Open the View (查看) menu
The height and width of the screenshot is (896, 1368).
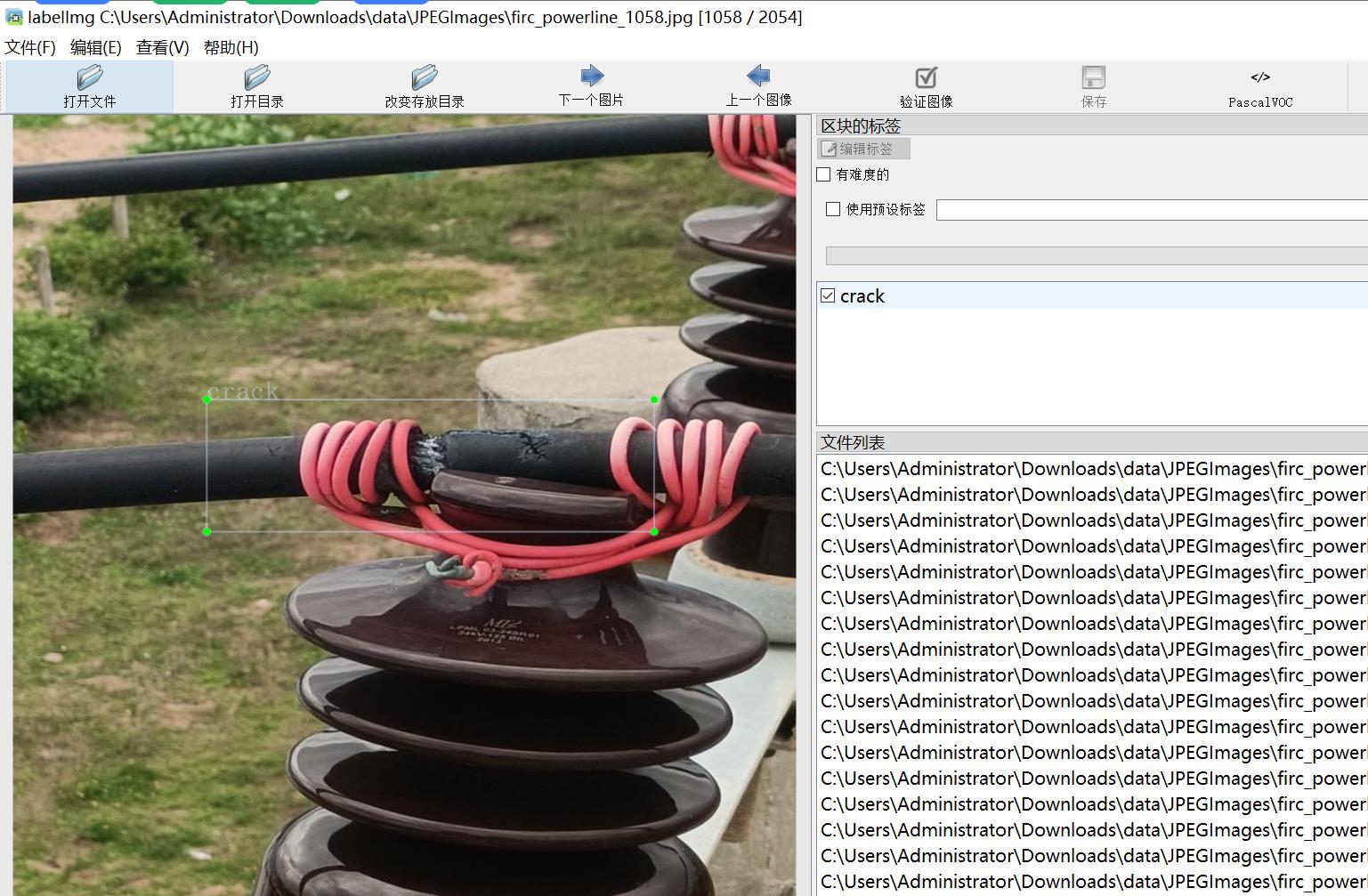click(x=162, y=47)
